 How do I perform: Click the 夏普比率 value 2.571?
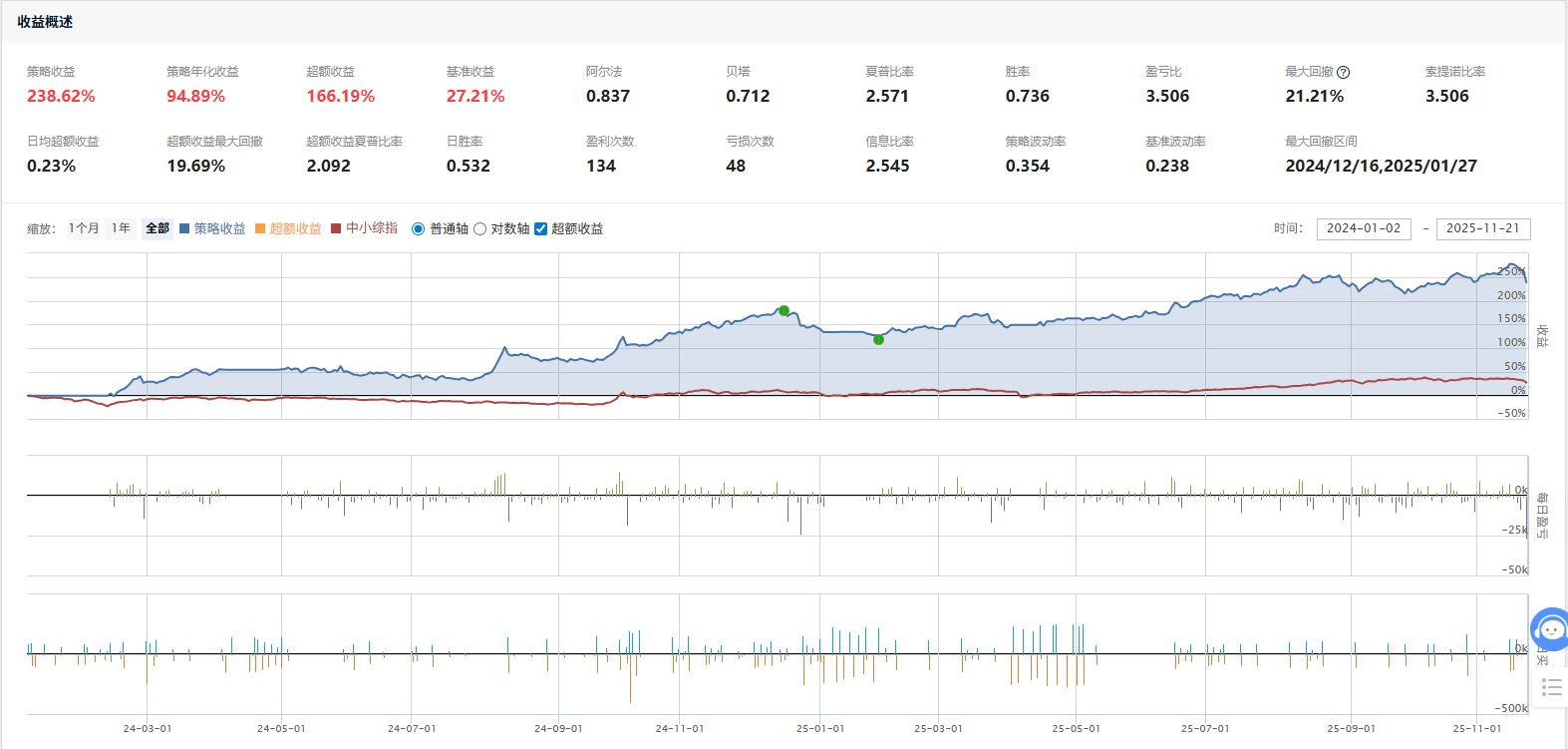pyautogui.click(x=887, y=96)
